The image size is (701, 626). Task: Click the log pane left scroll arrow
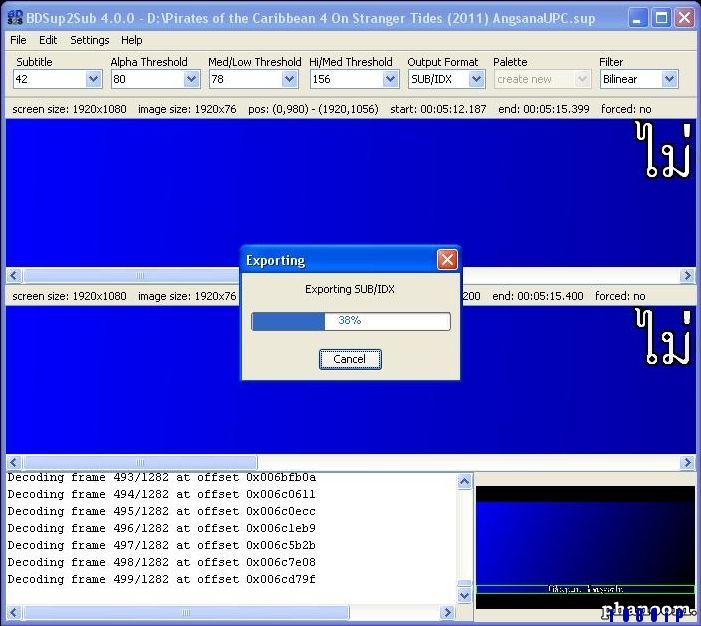coord(13,612)
